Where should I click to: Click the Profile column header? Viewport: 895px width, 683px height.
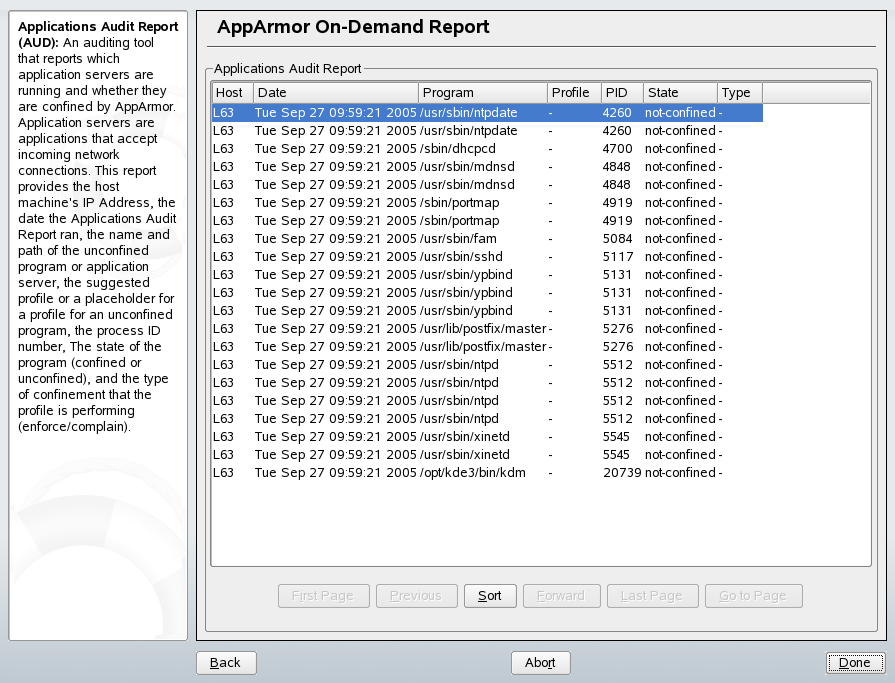[573, 92]
